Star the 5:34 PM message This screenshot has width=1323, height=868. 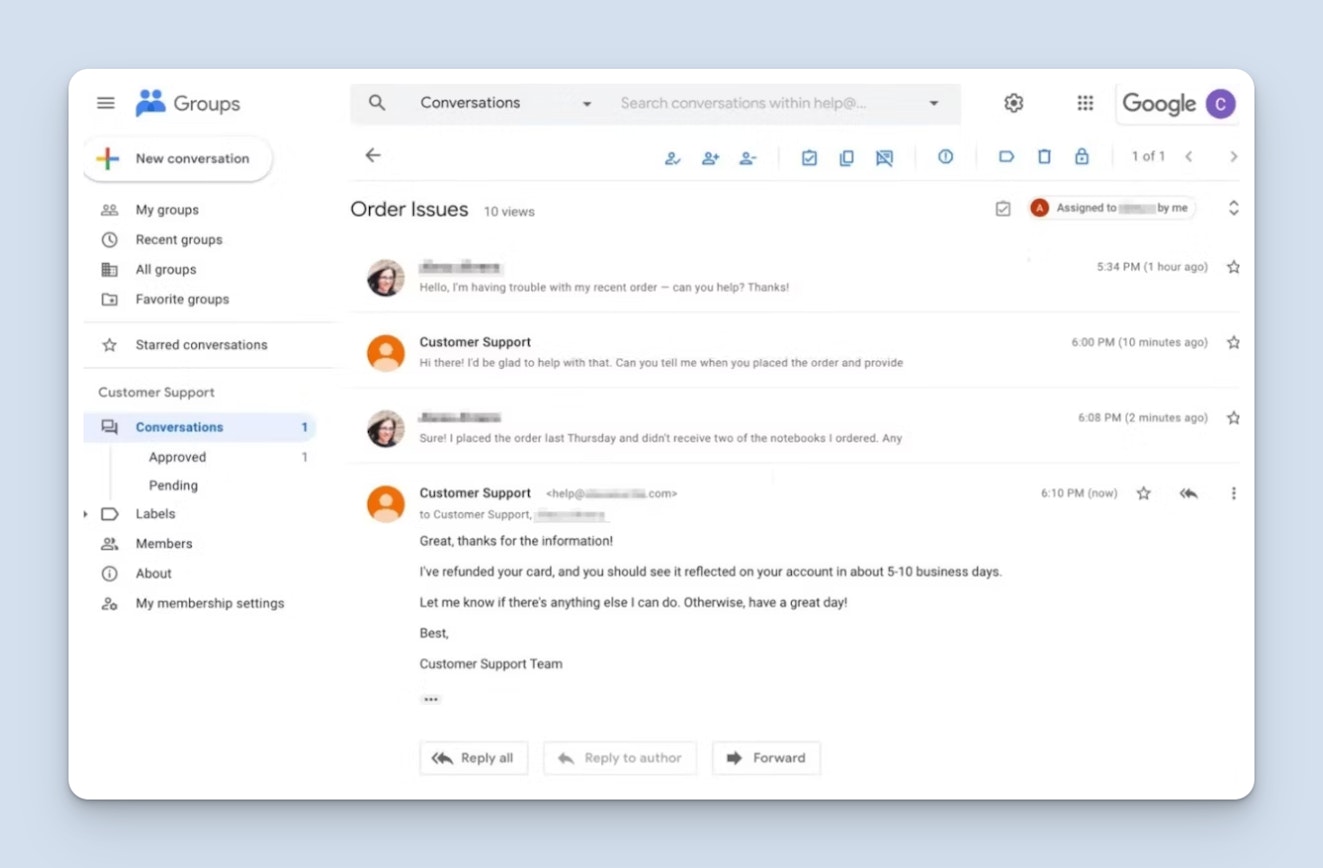click(x=1233, y=267)
